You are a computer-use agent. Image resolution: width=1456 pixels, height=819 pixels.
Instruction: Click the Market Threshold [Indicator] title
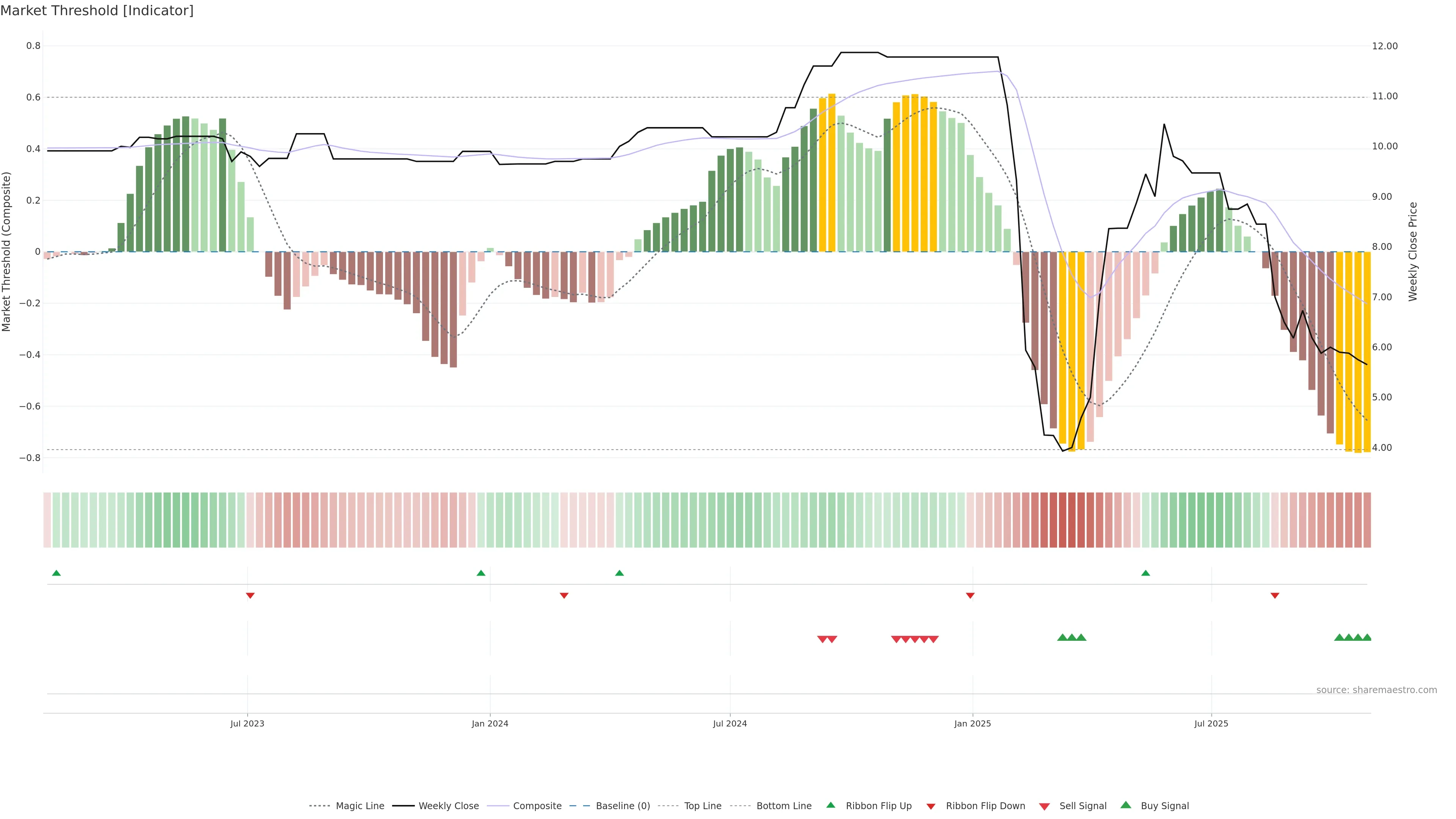coord(97,11)
